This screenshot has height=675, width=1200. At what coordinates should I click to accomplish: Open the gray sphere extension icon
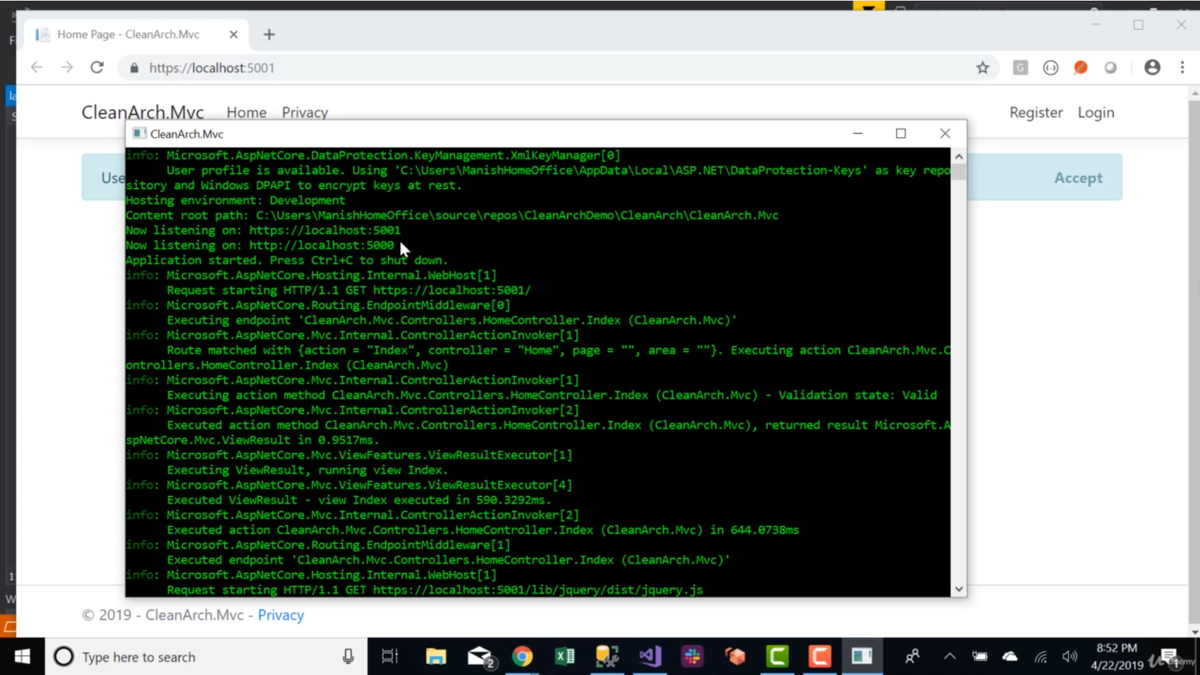[x=1110, y=68]
